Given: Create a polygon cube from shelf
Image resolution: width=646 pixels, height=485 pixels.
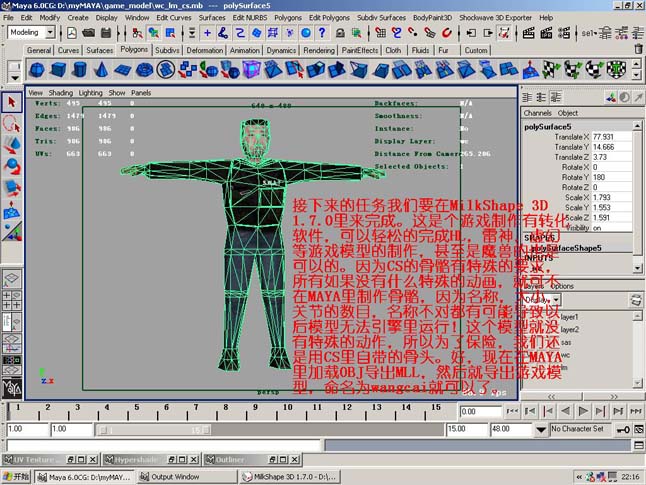Looking at the screenshot, I should coord(58,69).
